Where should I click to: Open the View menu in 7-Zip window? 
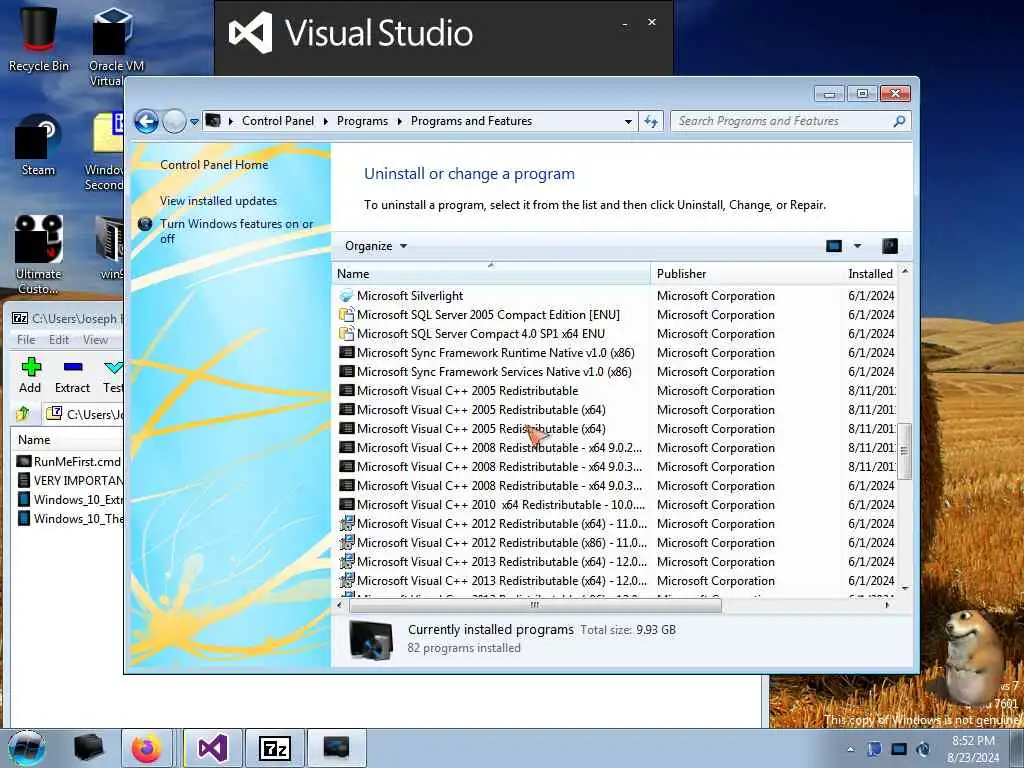point(95,340)
